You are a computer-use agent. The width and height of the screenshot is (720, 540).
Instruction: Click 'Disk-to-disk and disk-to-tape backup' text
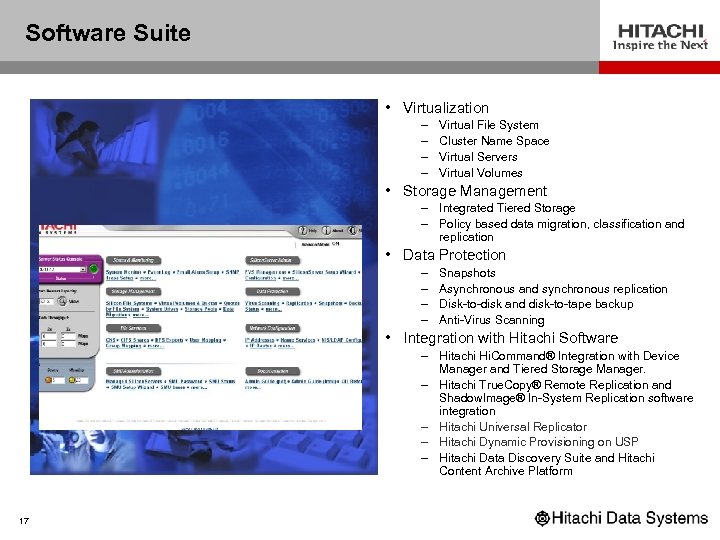pos(536,304)
